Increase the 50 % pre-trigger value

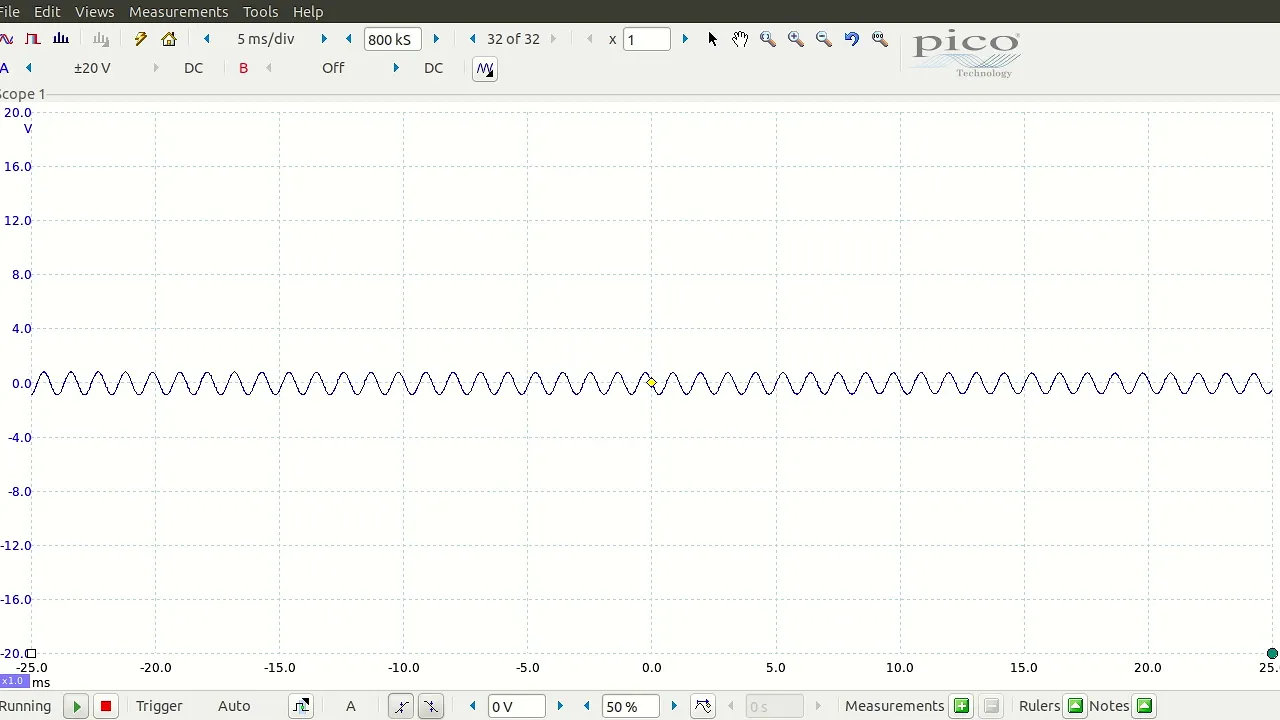(674, 706)
